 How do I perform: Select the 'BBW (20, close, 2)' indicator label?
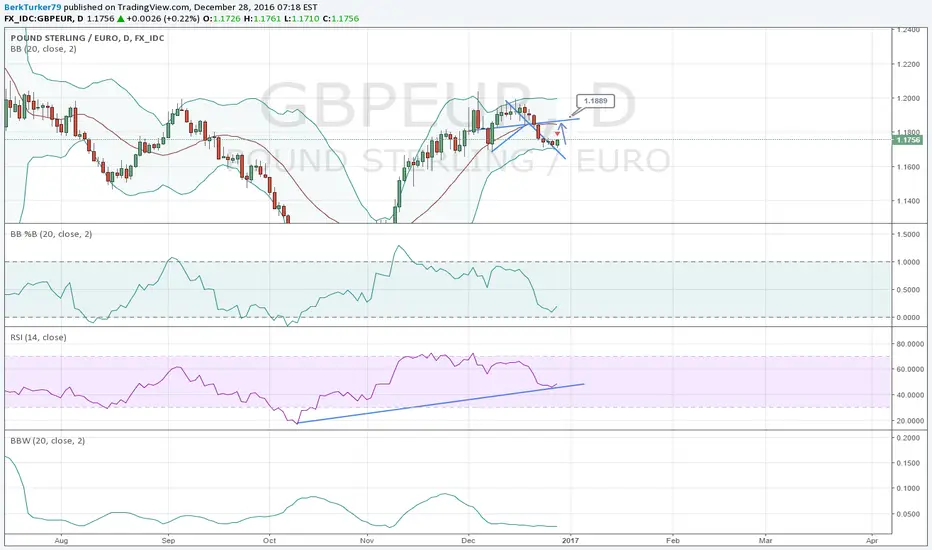(48, 441)
